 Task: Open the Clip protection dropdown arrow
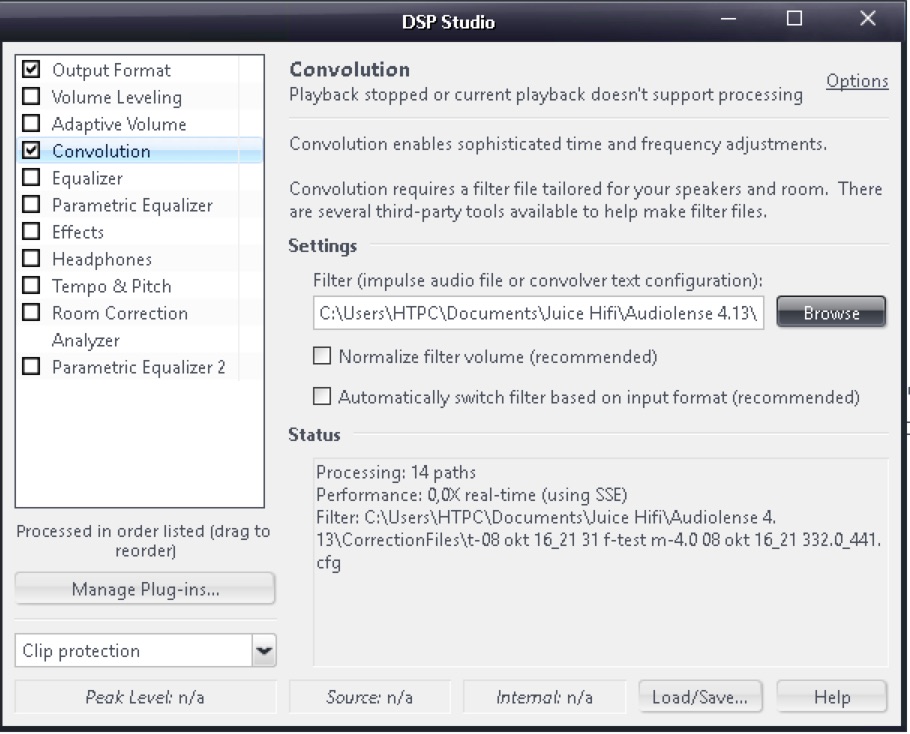pos(263,651)
